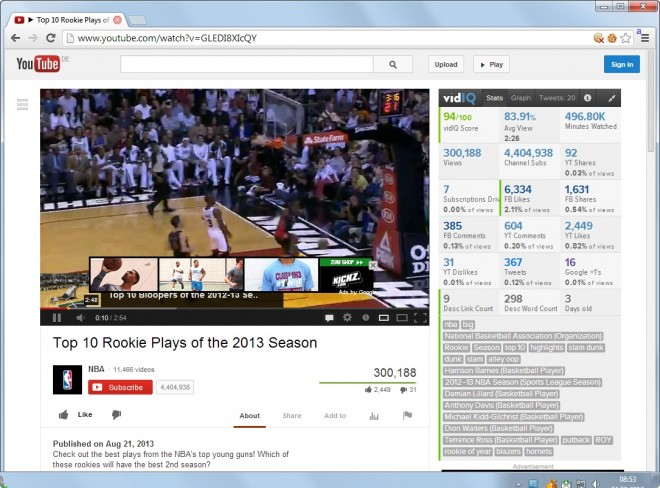This screenshot has height=488, width=660.
Task: Click search magnifier button
Action: [x=393, y=64]
